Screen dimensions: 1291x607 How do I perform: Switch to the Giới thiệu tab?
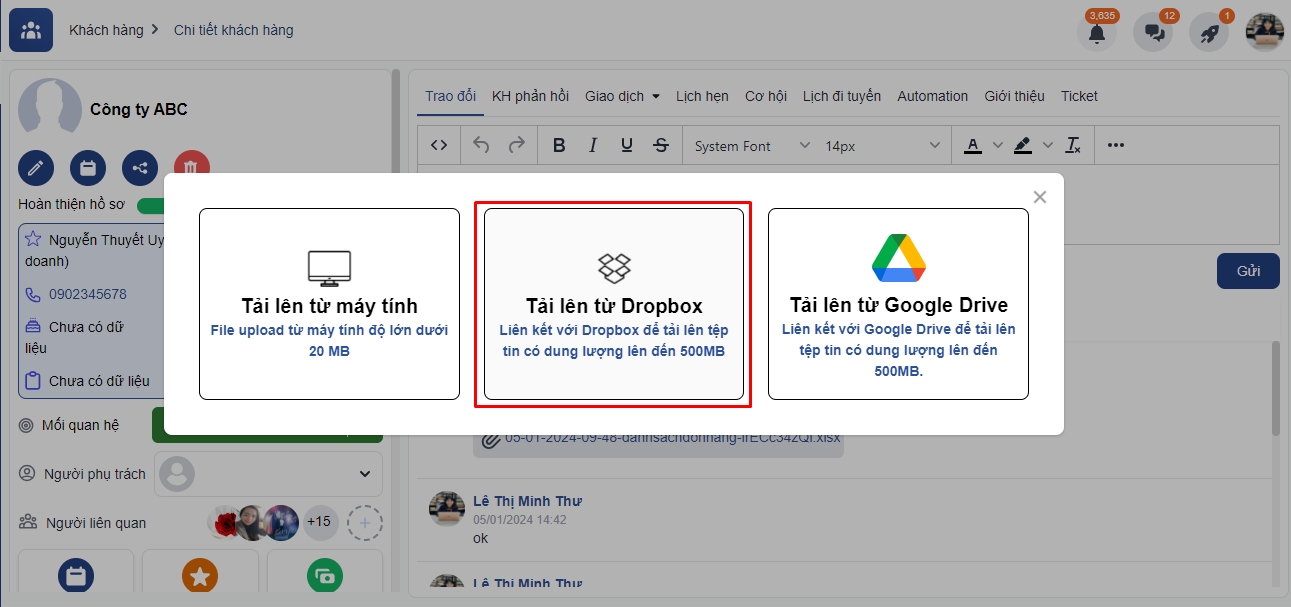click(1014, 96)
